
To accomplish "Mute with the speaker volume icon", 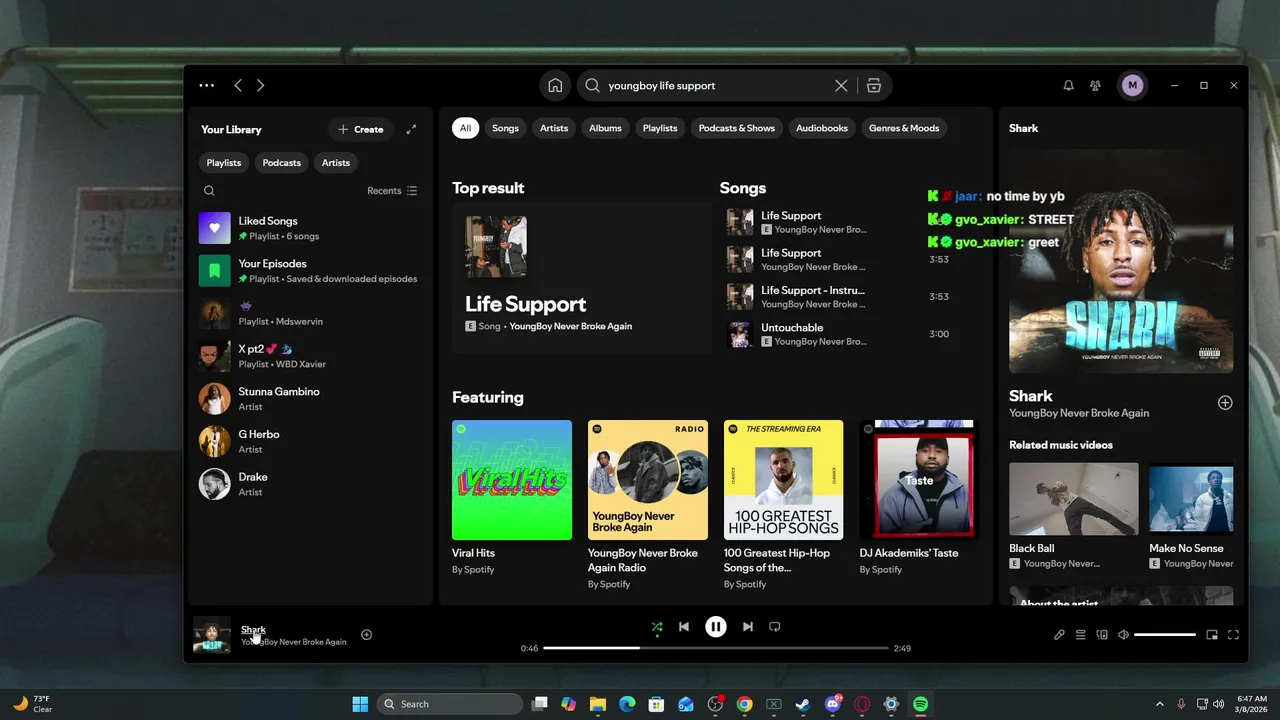I will coord(1123,635).
